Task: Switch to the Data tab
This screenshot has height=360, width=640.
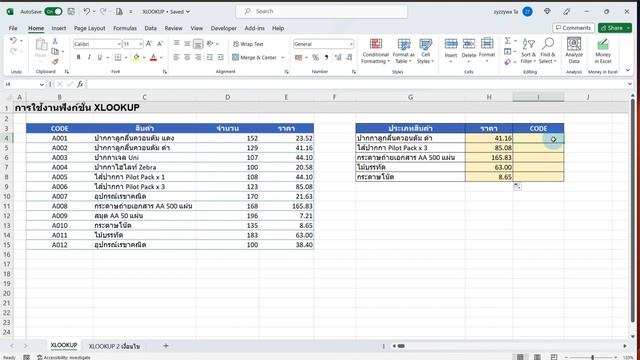Action: [150, 28]
